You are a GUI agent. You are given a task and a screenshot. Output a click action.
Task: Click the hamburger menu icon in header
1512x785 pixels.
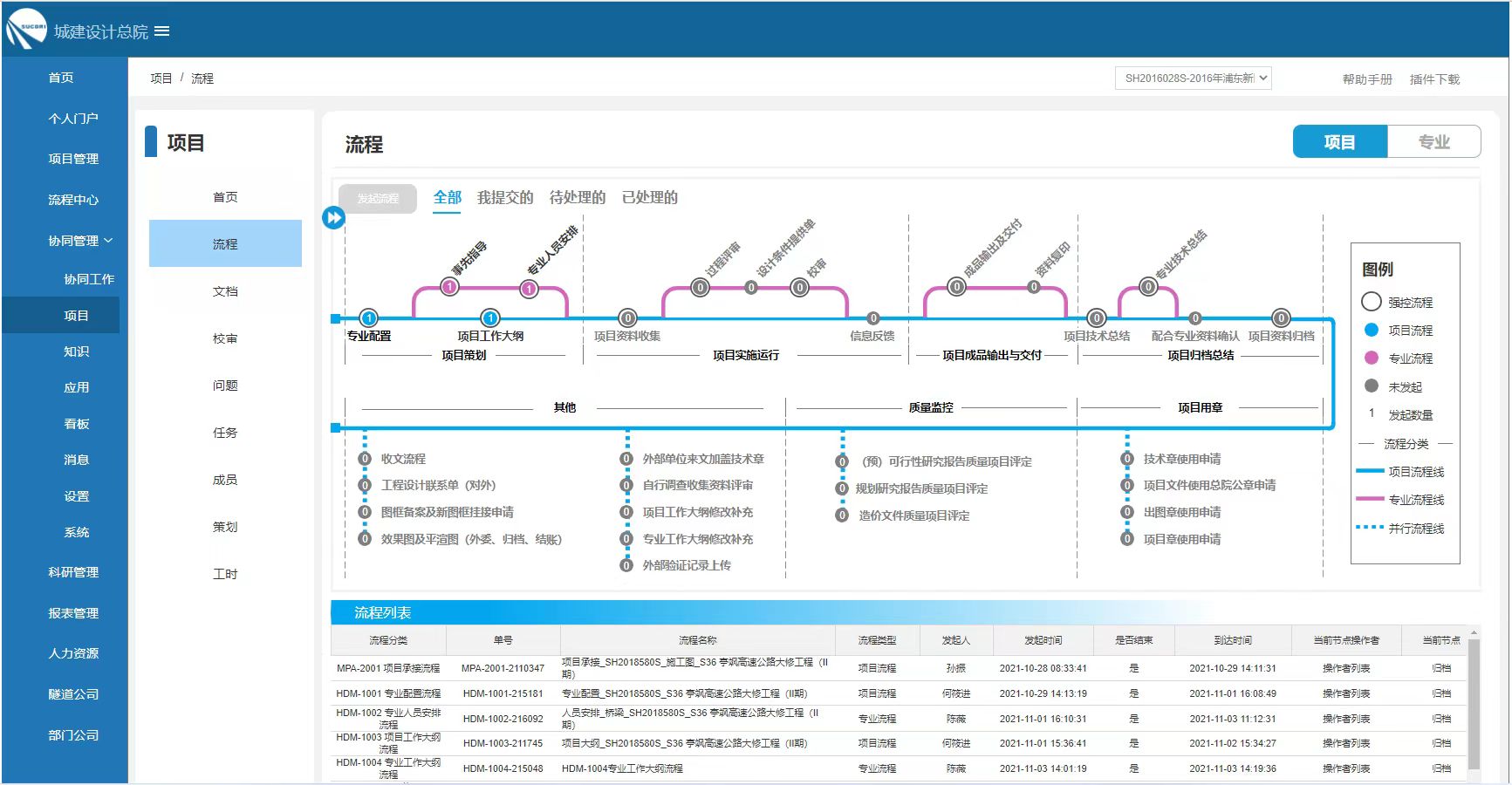tap(161, 31)
